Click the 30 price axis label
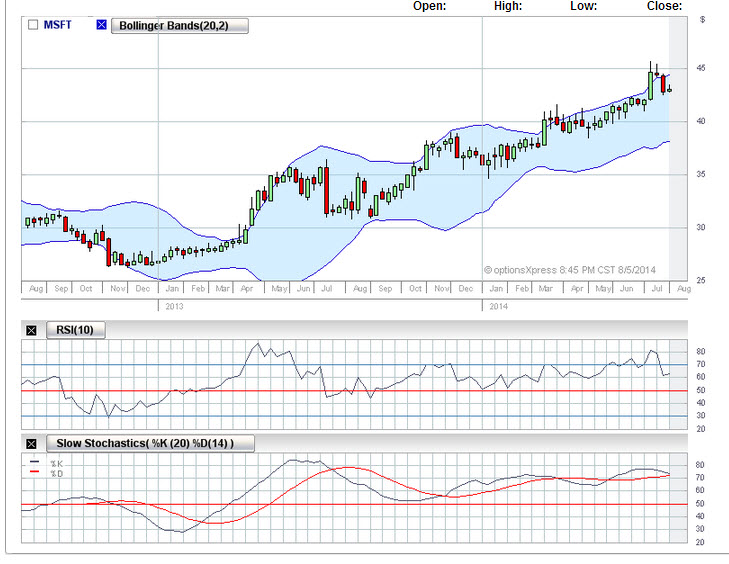Screen dimensions: 729x564 point(701,227)
